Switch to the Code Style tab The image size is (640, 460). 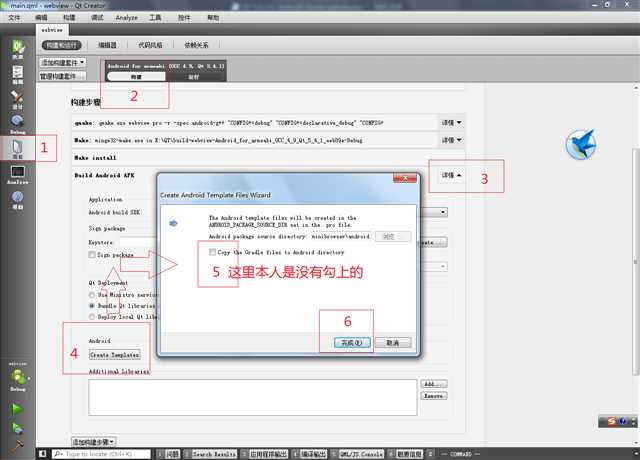[150, 45]
